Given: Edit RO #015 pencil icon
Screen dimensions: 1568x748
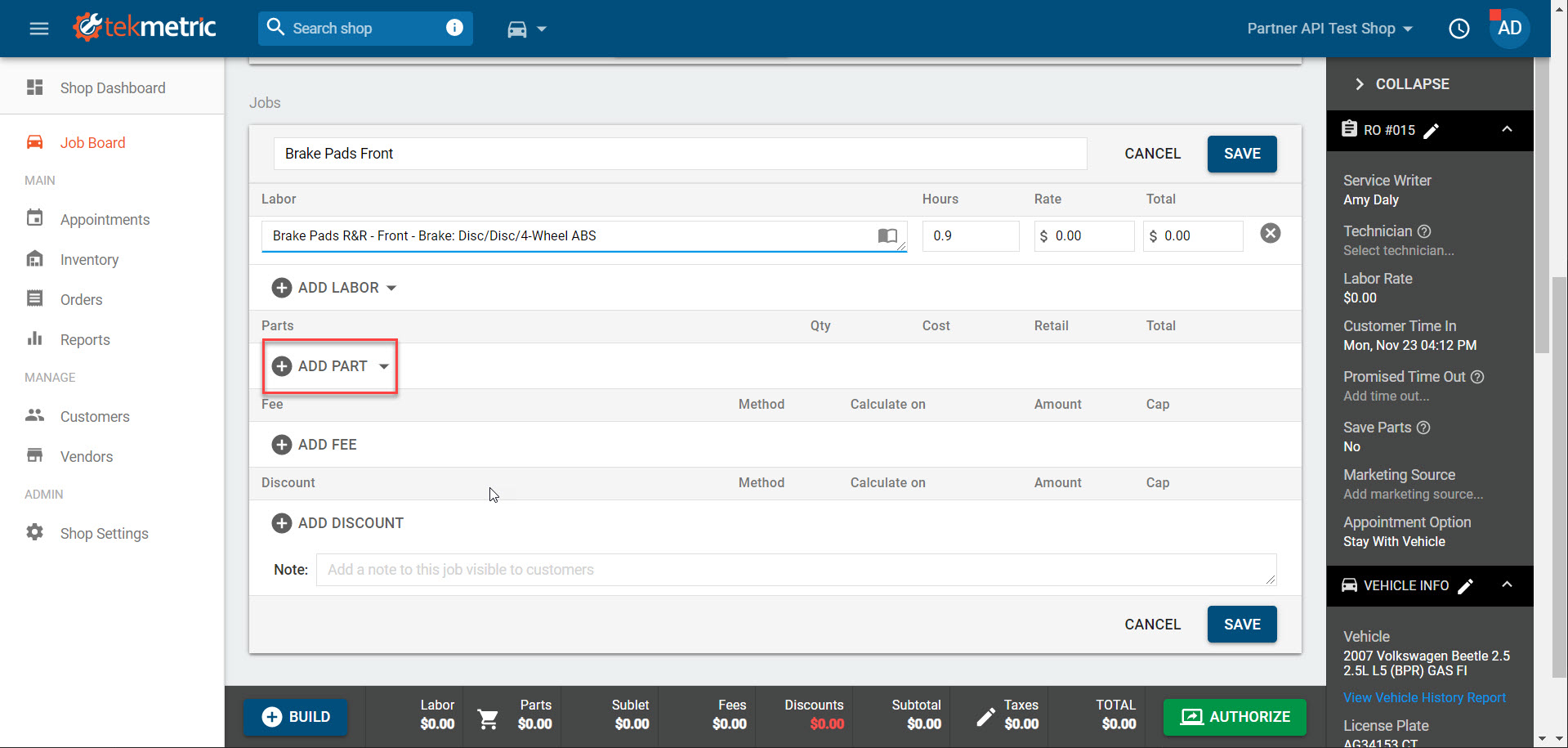Looking at the screenshot, I should [1432, 131].
